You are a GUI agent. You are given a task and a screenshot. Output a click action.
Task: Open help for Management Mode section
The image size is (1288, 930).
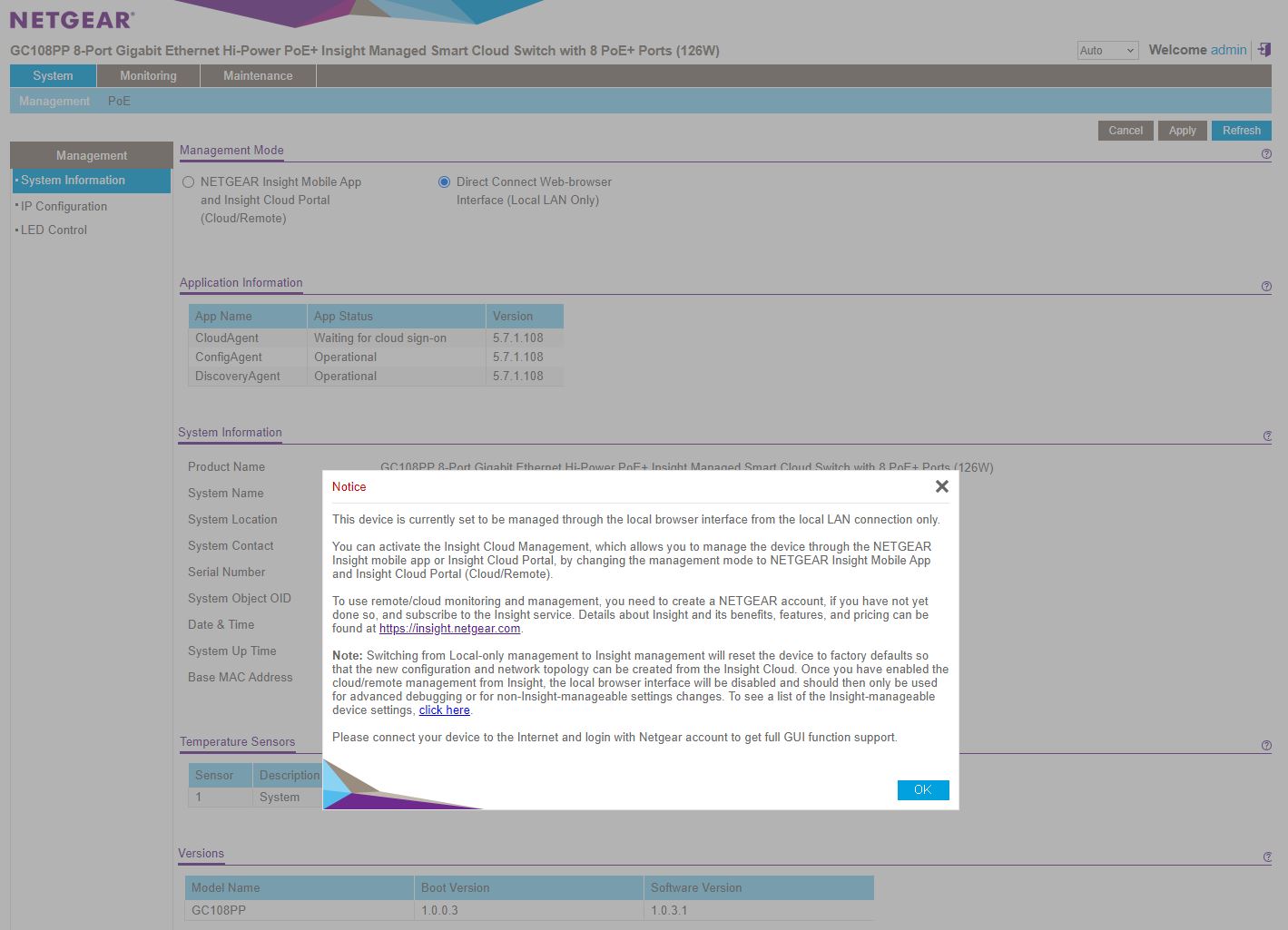(1266, 154)
